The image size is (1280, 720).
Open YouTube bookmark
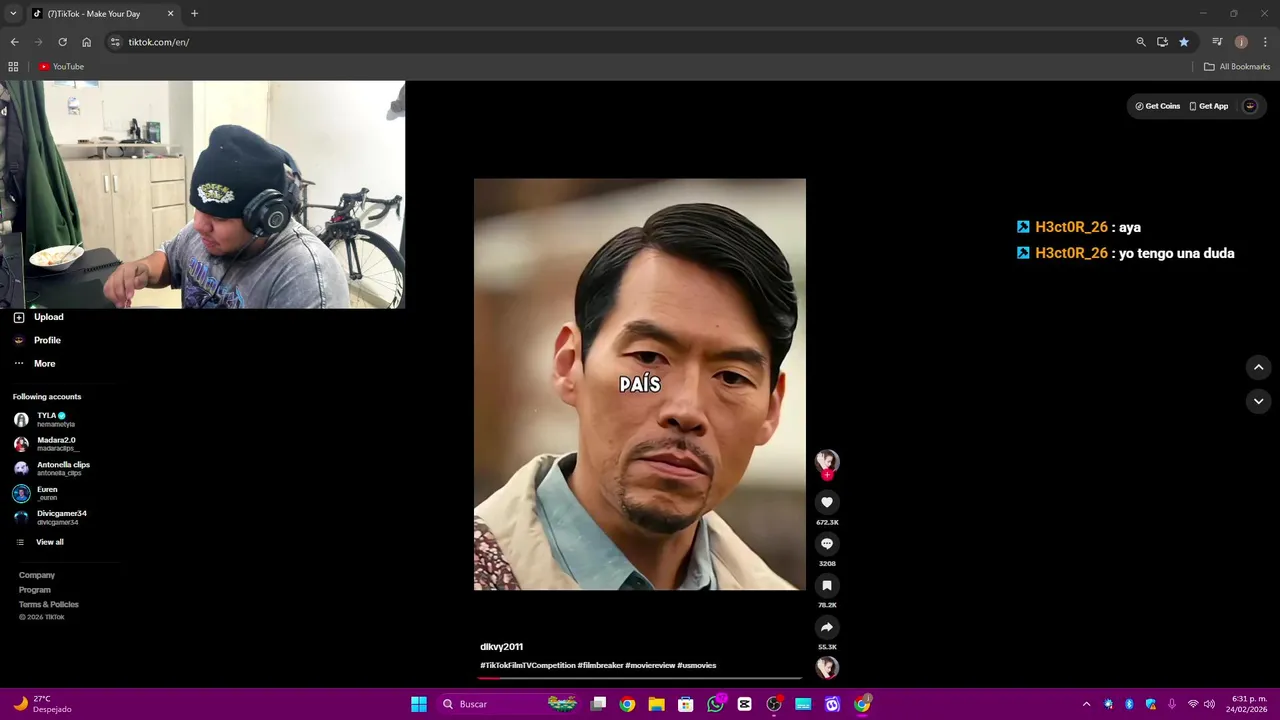coord(62,67)
